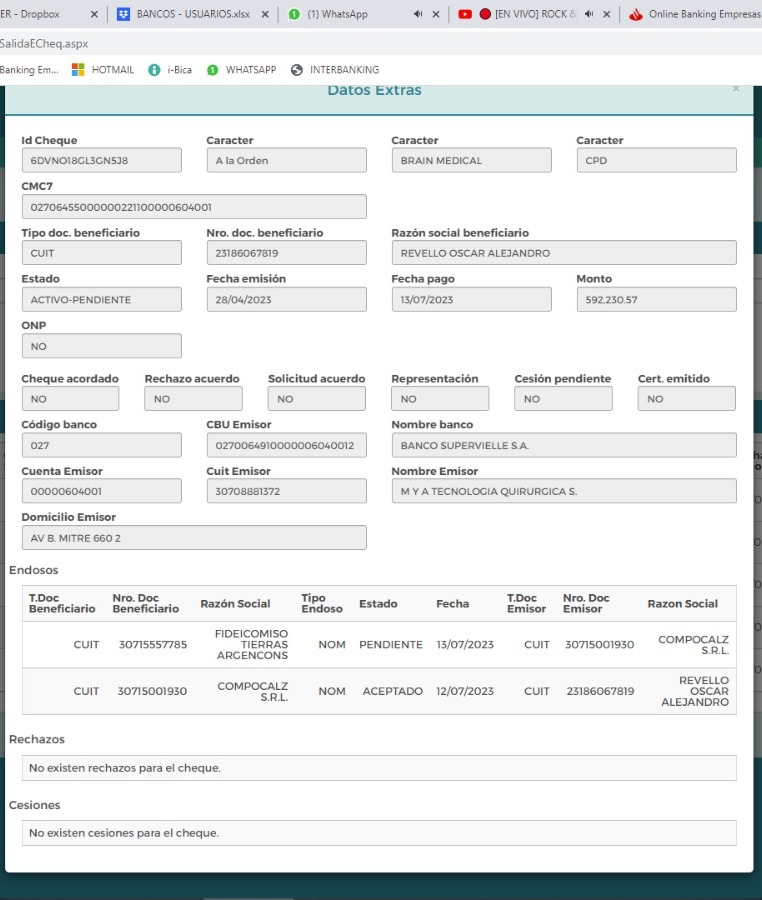762x900 pixels.
Task: Click the A la Orden Caracter field
Action: pyautogui.click(x=286, y=160)
